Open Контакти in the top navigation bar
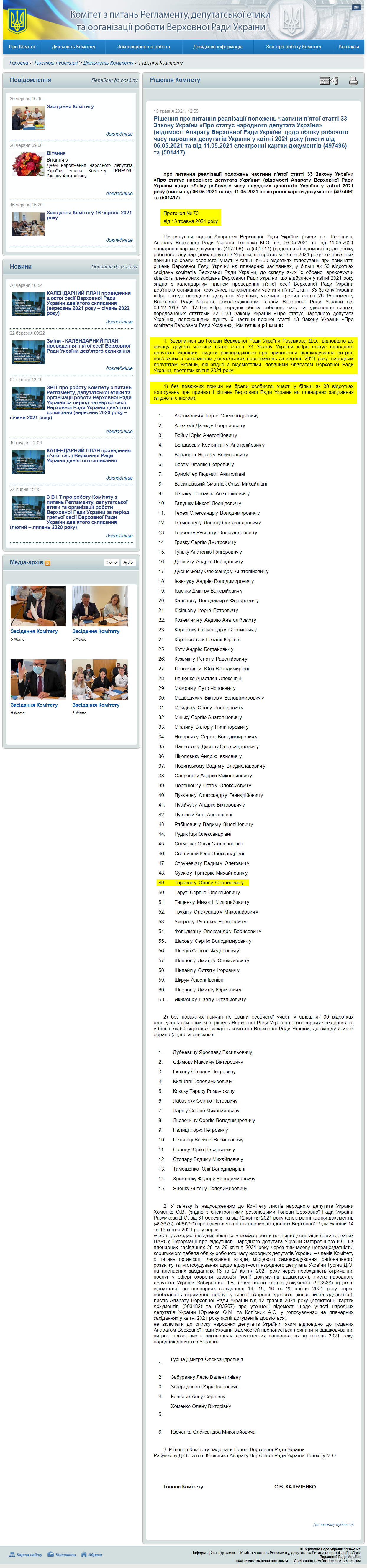The image size is (367, 1568). pos(349,47)
